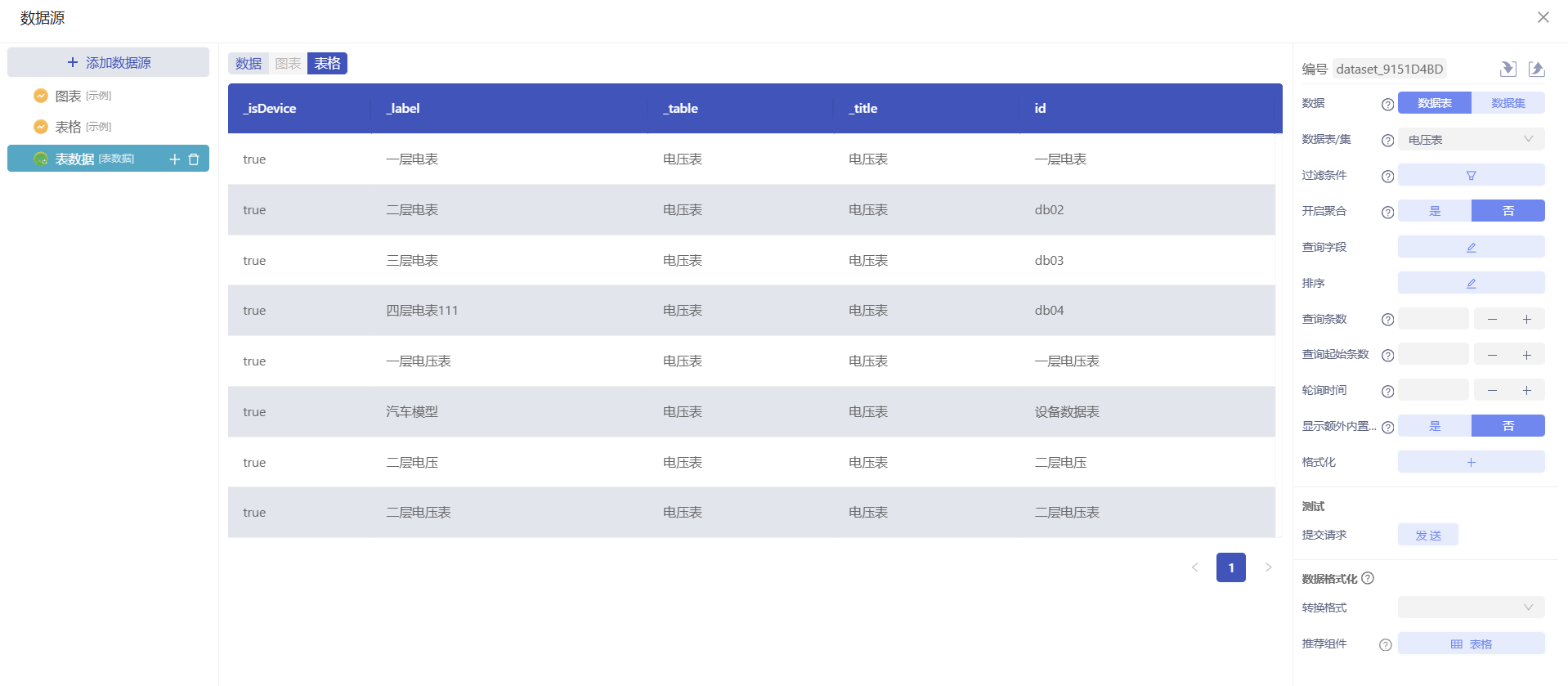
Task: Click the edit pencil for 查询字段
Action: click(x=1471, y=247)
